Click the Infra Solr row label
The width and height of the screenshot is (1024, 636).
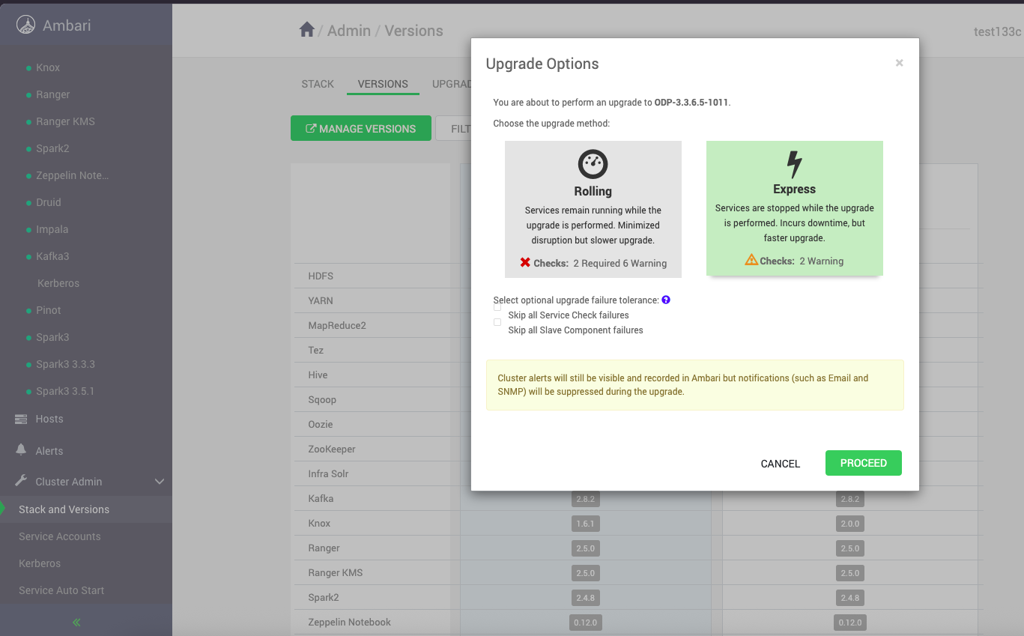tap(328, 474)
